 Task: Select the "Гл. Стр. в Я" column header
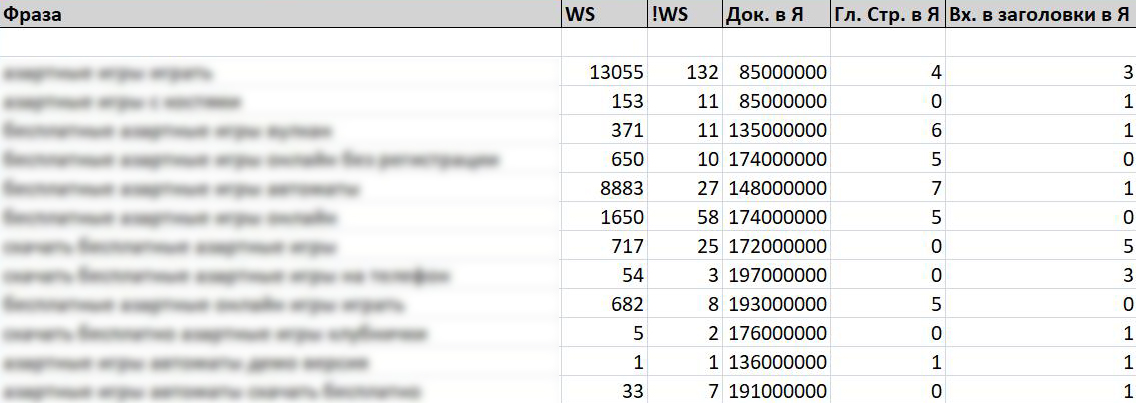pyautogui.click(x=888, y=14)
